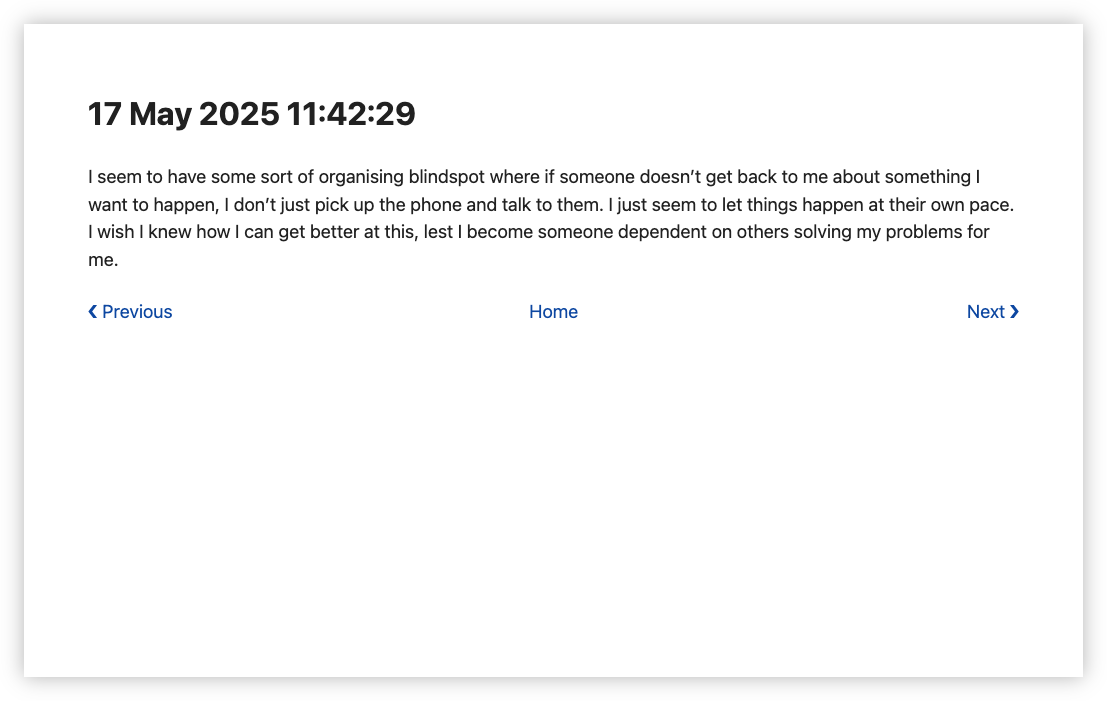This screenshot has width=1107, height=701.
Task: Open the Next entry link
Action: pos(993,311)
